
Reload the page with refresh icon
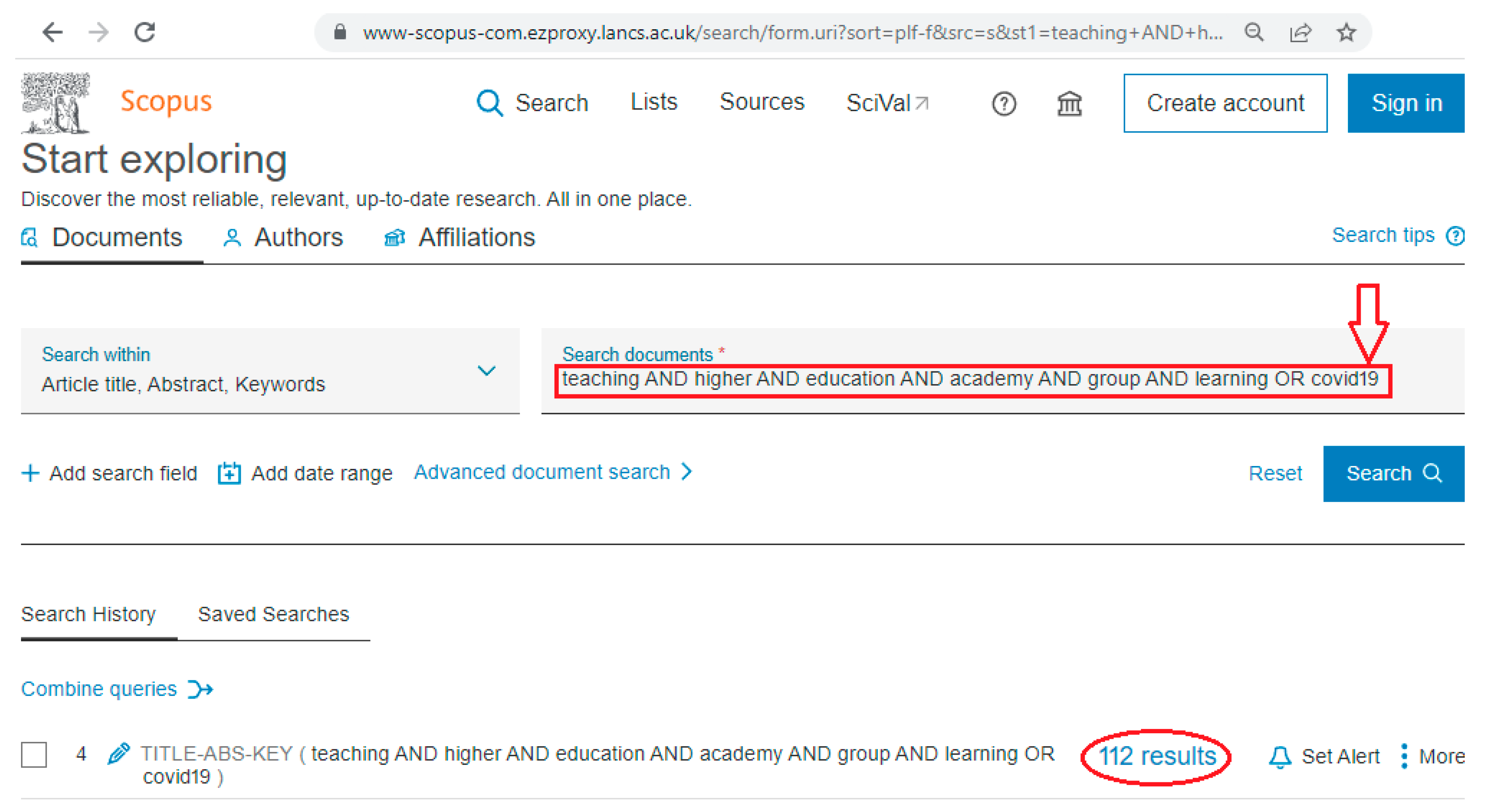[145, 32]
